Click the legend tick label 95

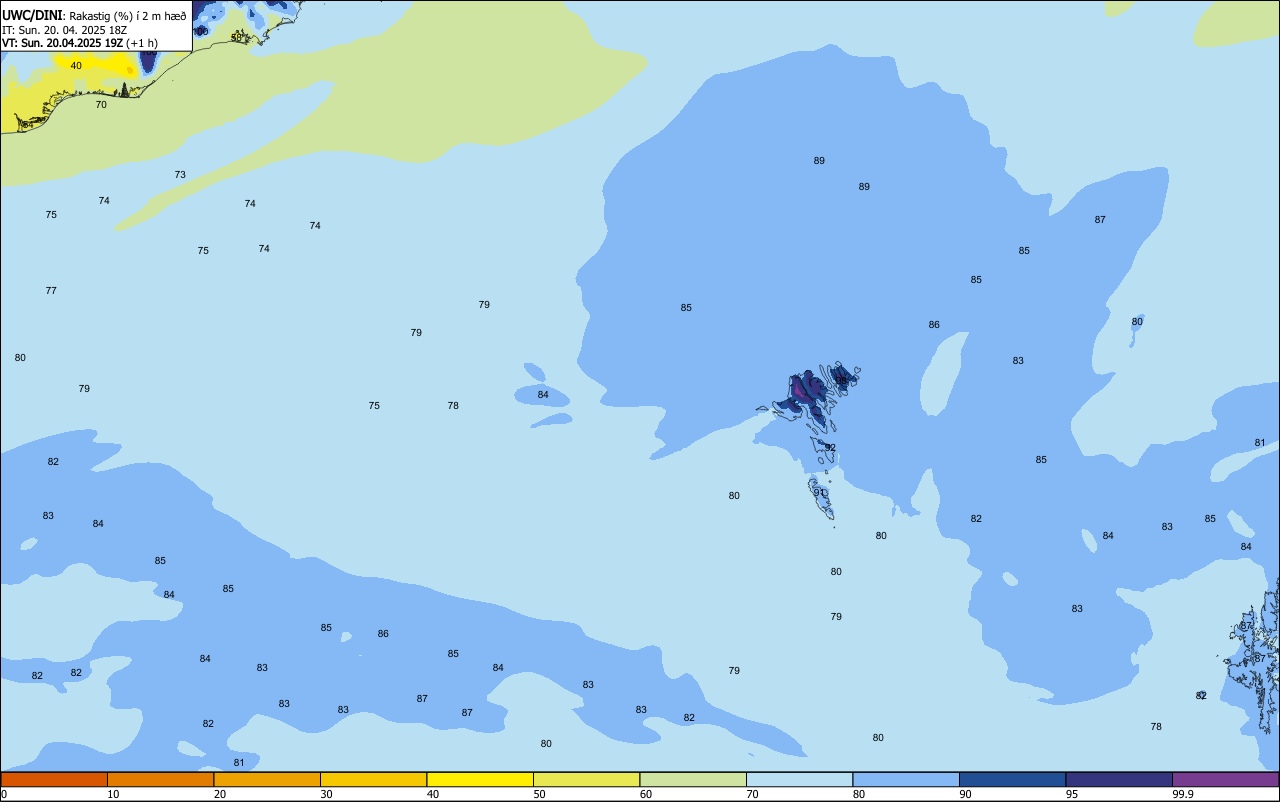coord(1072,794)
